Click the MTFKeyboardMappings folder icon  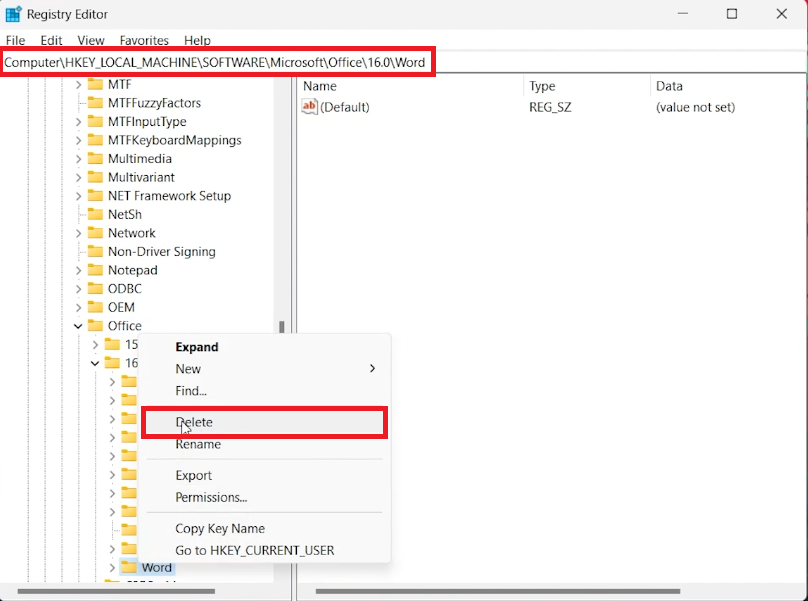tap(95, 140)
